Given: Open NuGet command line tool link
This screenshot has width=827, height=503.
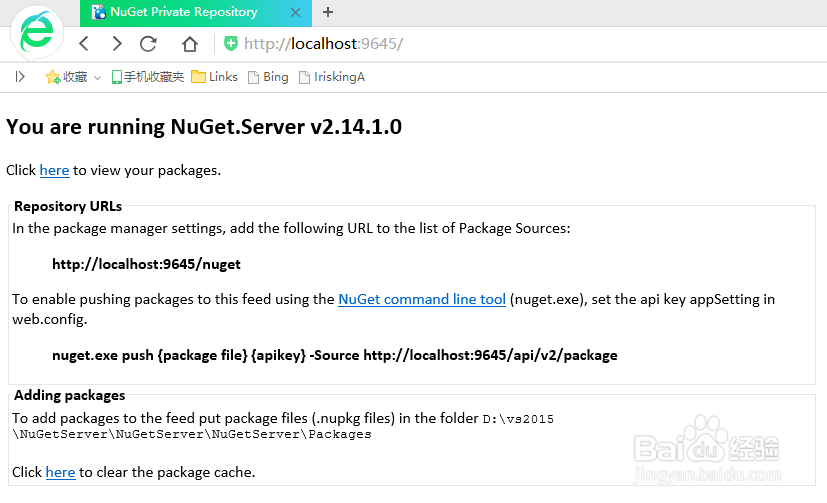Looking at the screenshot, I should coord(422,299).
